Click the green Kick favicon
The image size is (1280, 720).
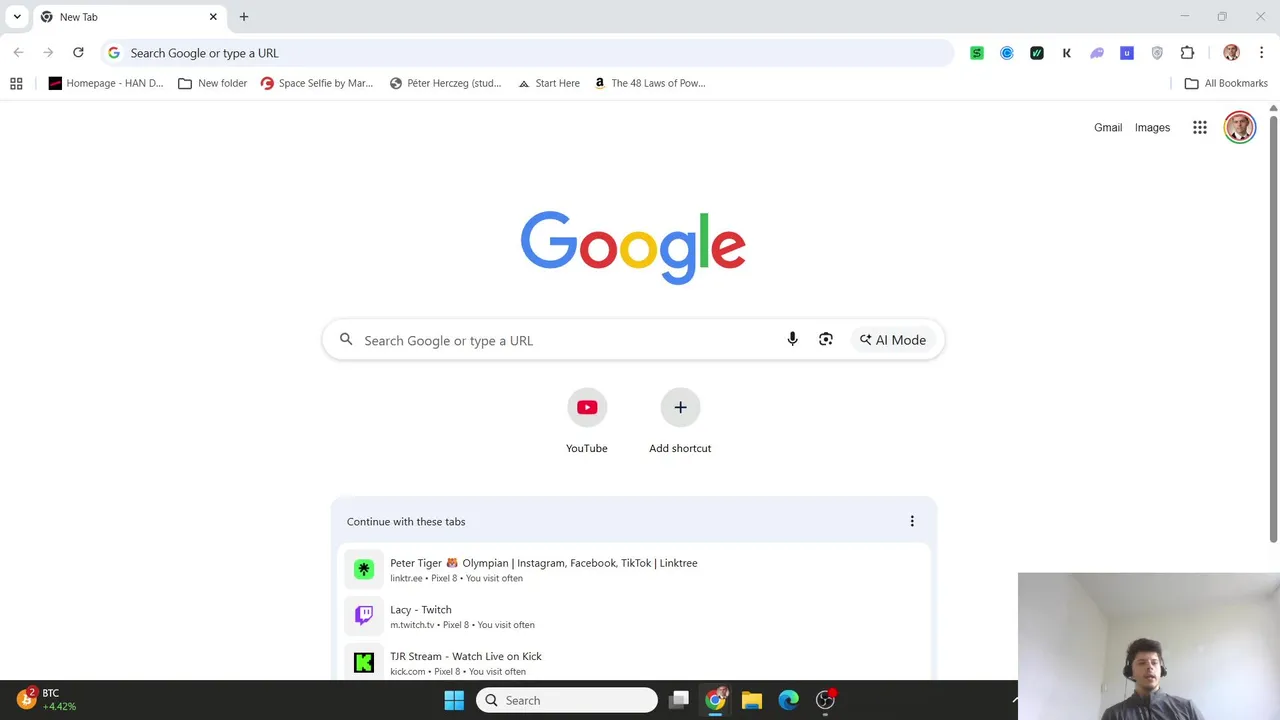(364, 662)
